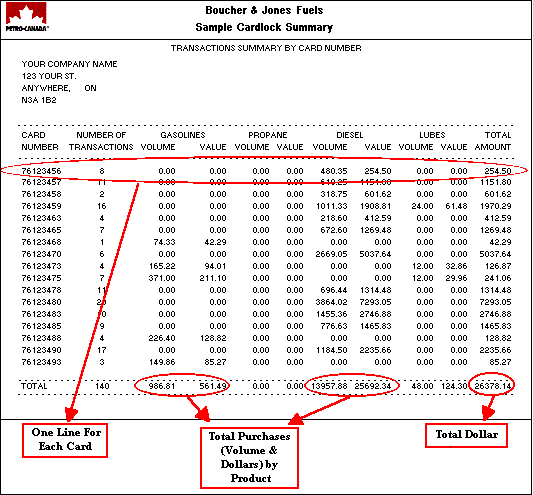Click gasoline volume 149.86
The height and width of the screenshot is (495, 533).
[162, 362]
